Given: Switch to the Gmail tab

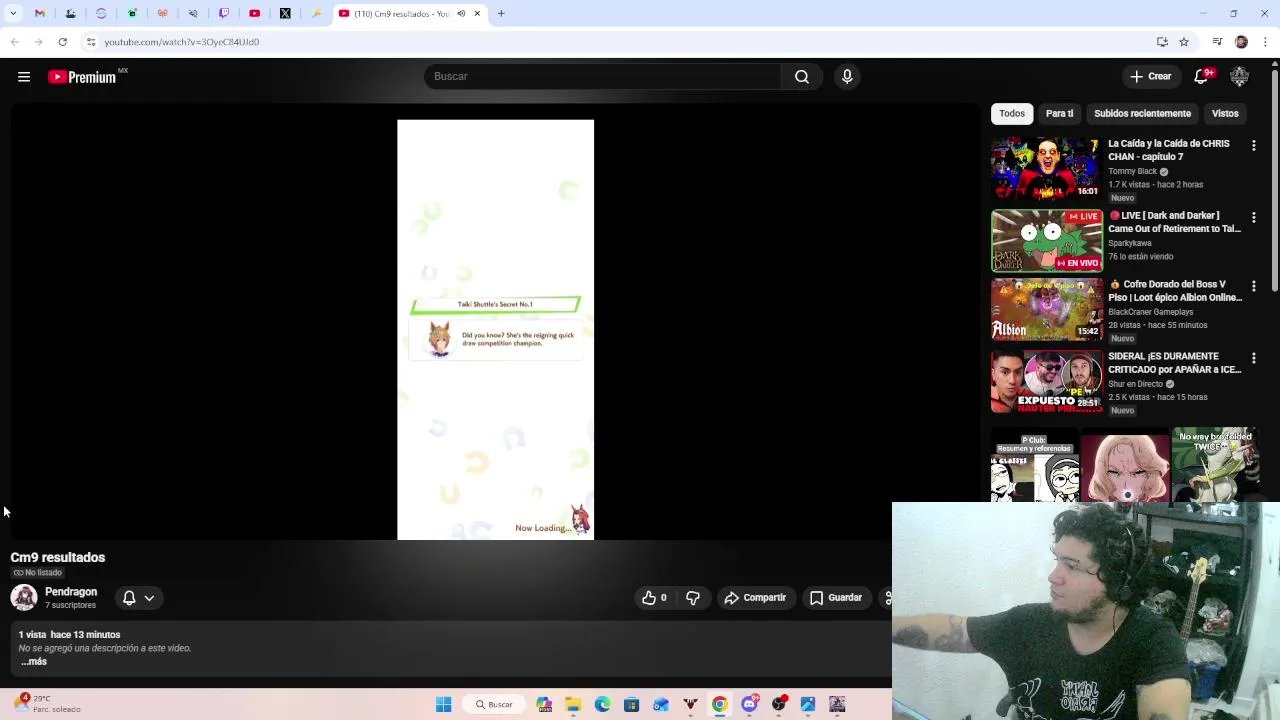Looking at the screenshot, I should pyautogui.click(x=40, y=14).
